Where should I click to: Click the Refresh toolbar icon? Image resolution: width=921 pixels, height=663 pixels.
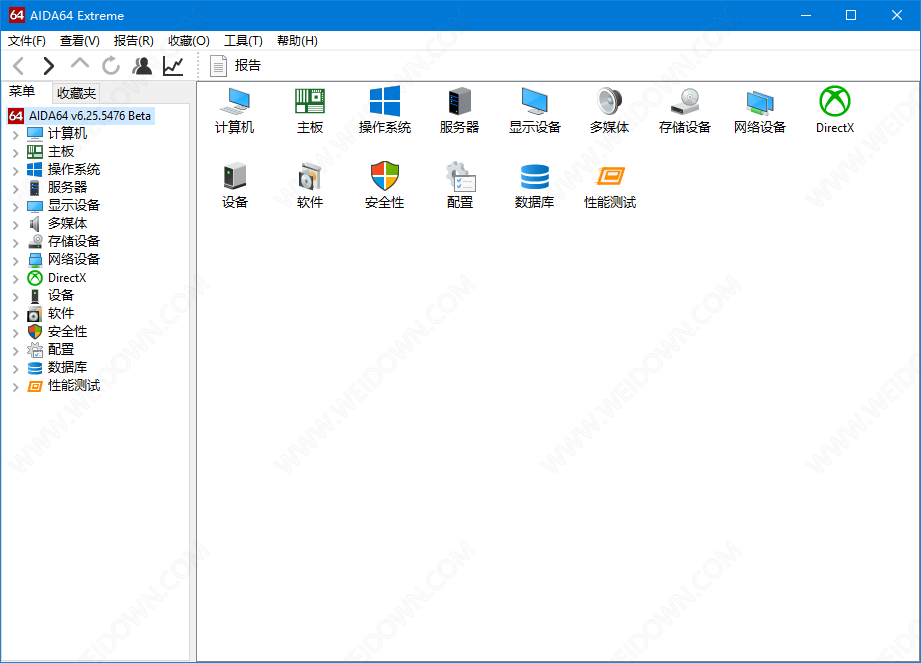110,66
